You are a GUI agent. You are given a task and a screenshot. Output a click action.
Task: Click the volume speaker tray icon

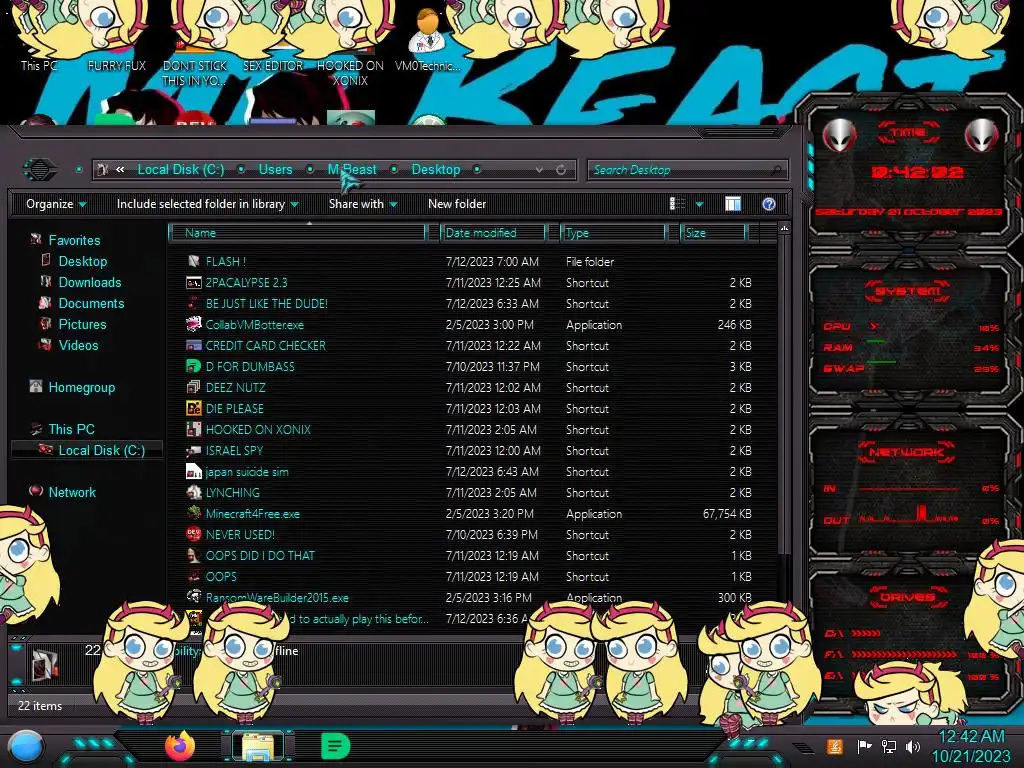(913, 746)
